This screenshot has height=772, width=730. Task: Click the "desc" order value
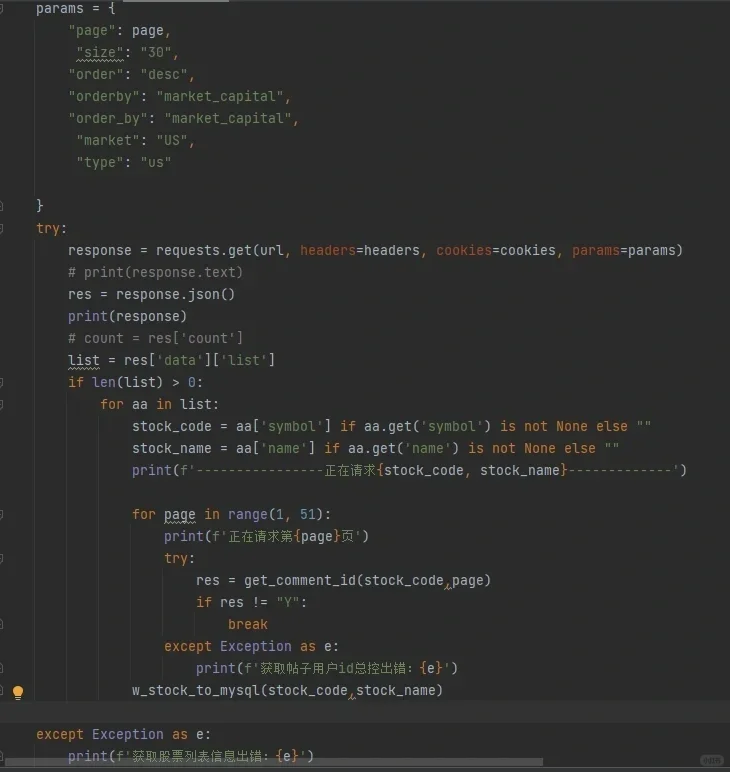pos(164,75)
